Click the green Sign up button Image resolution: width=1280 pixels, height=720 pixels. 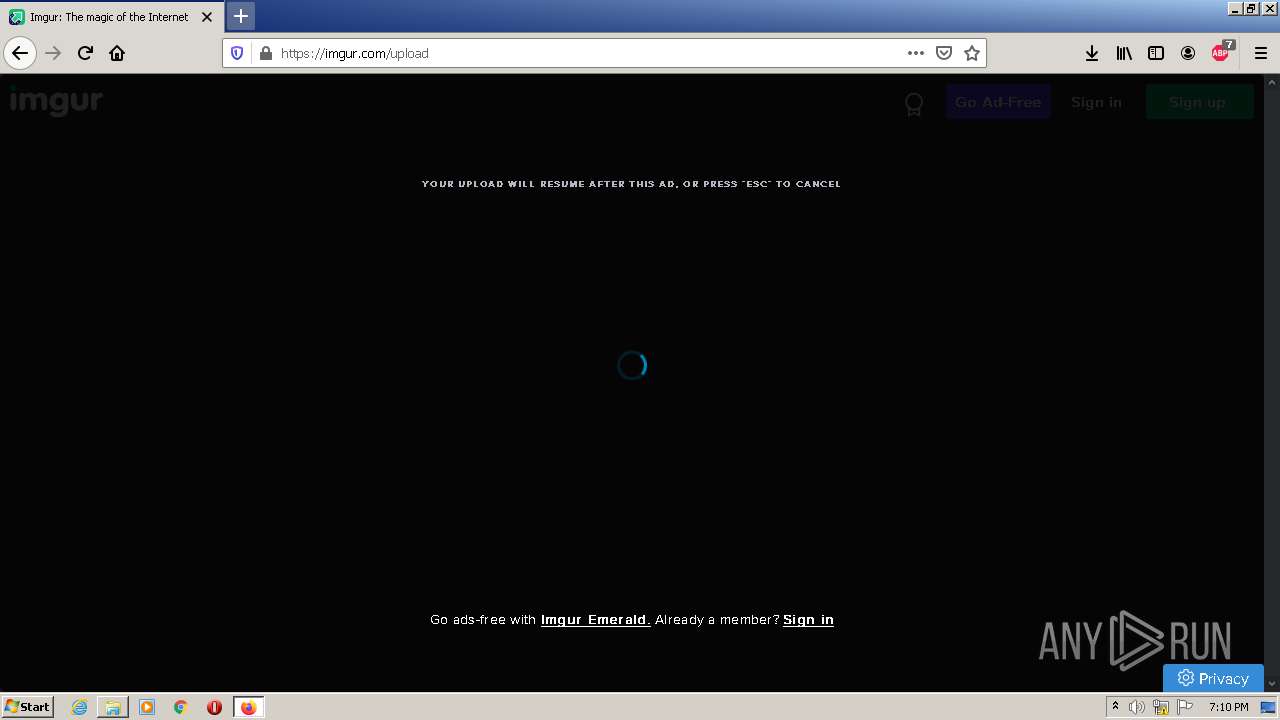pos(1199,102)
